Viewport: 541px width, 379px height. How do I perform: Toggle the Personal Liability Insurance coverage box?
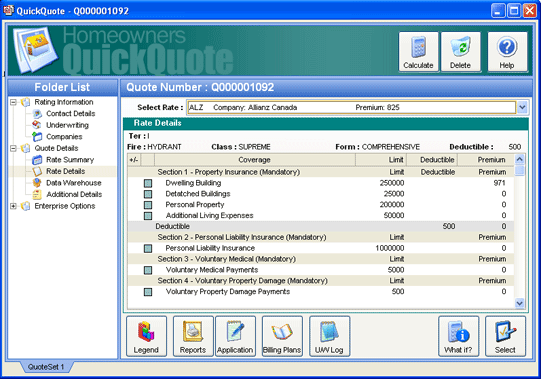pos(148,249)
